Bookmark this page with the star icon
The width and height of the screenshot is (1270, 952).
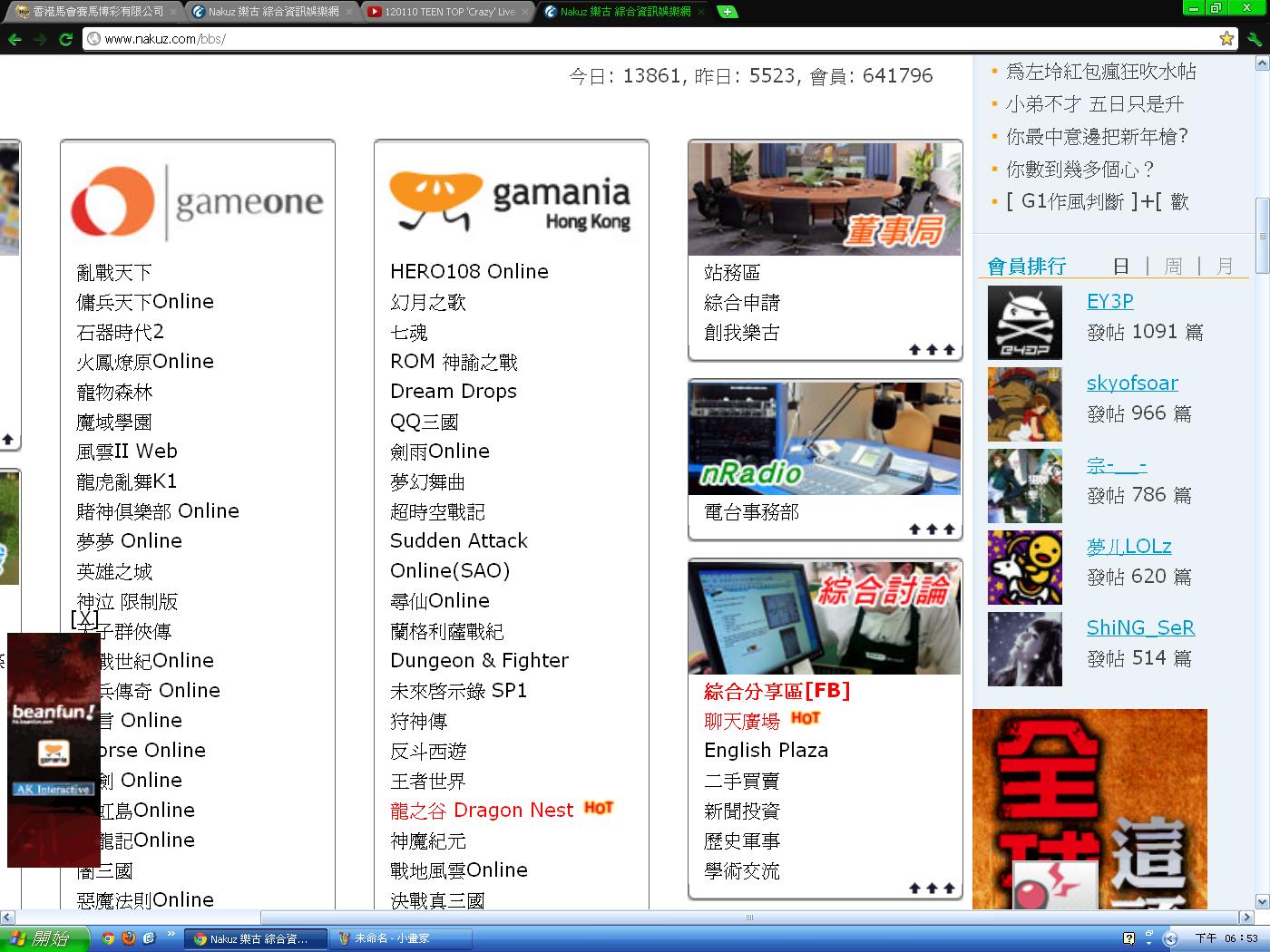[1226, 38]
